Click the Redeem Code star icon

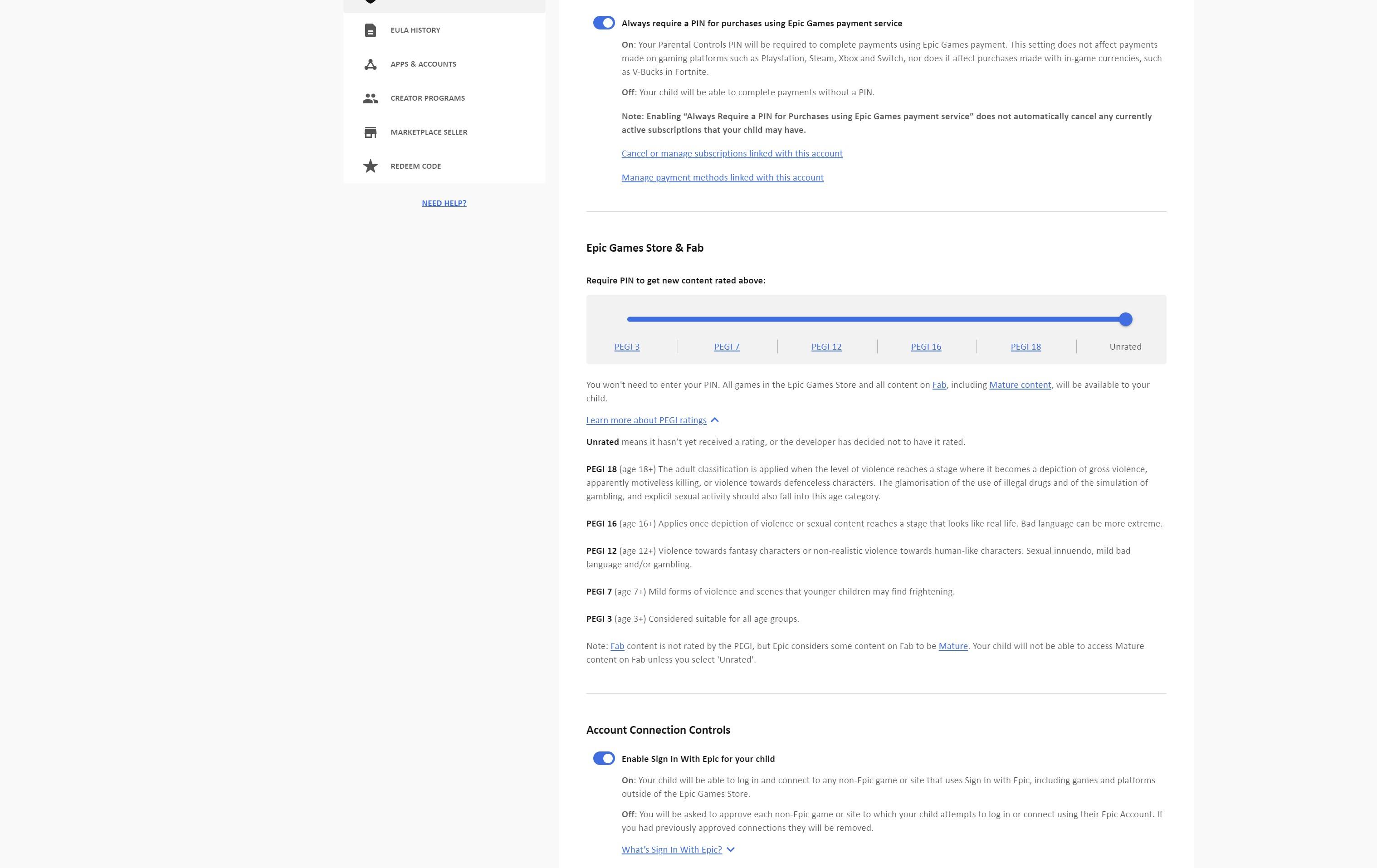coord(370,166)
